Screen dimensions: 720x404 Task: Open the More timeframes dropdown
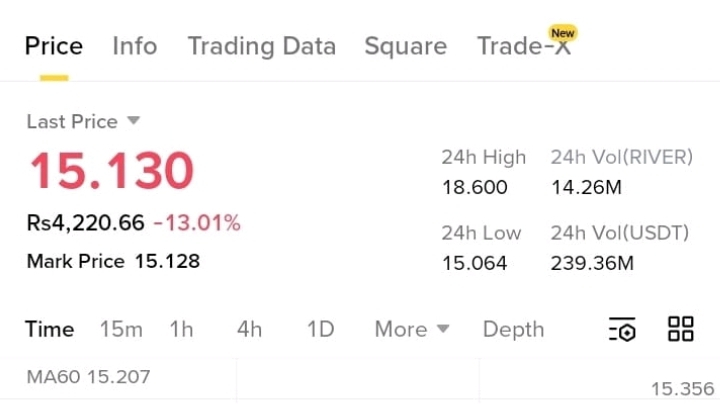[412, 329]
